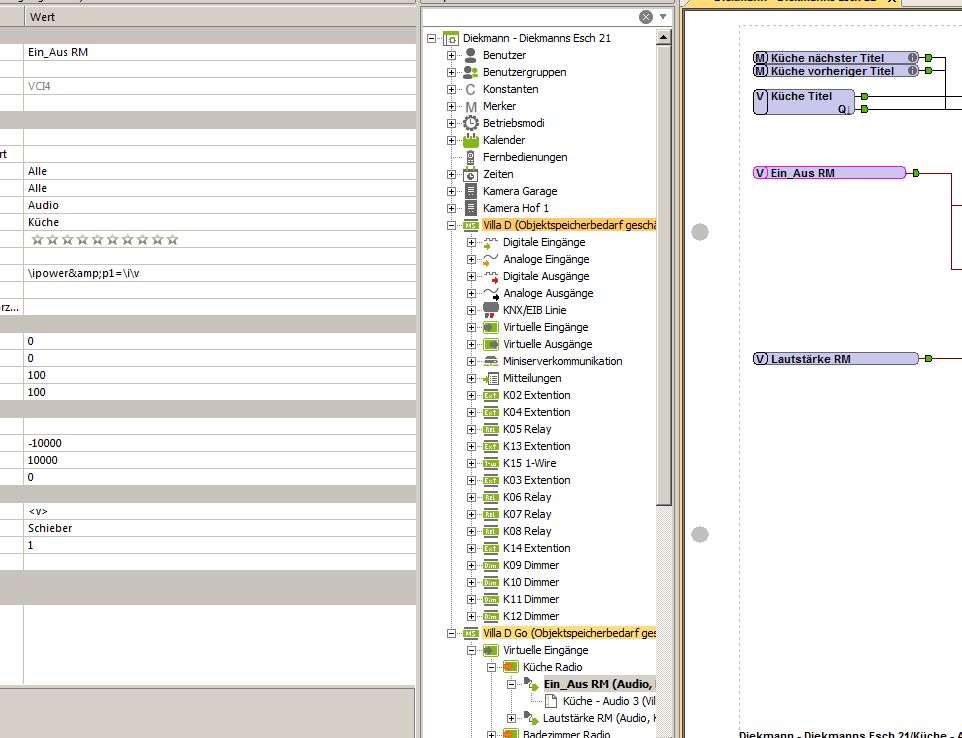This screenshot has height=738, width=962.
Task: Click the Villa D miniserver icon
Action: 471,226
